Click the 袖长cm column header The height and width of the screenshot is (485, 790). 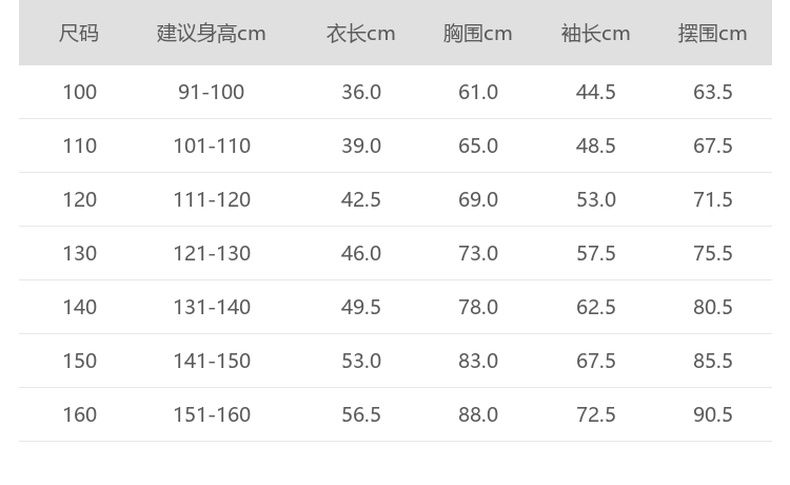click(x=596, y=33)
